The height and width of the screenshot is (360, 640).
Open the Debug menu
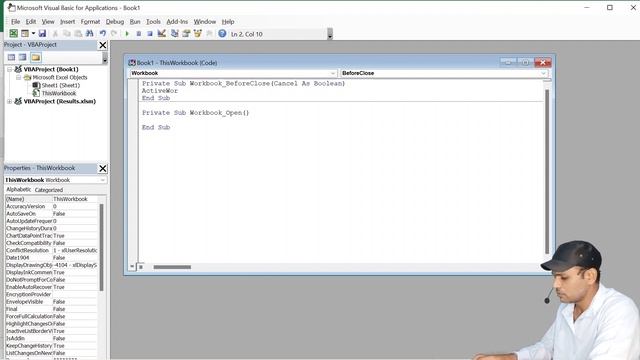115,22
